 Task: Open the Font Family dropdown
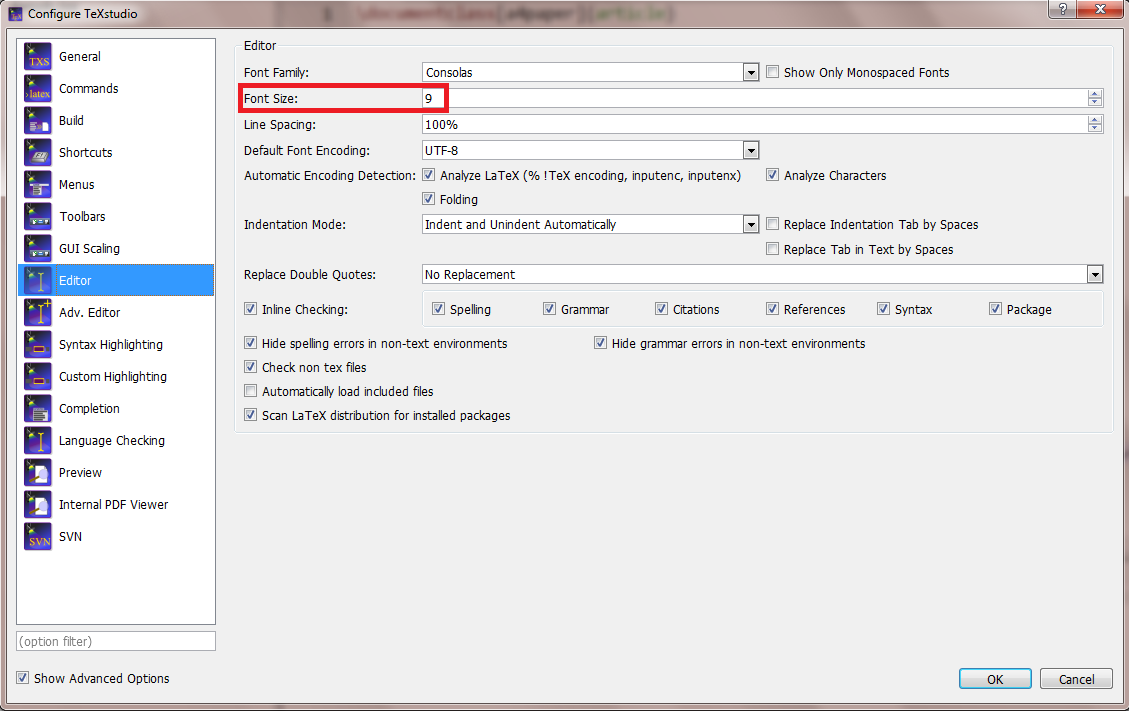pyautogui.click(x=751, y=72)
